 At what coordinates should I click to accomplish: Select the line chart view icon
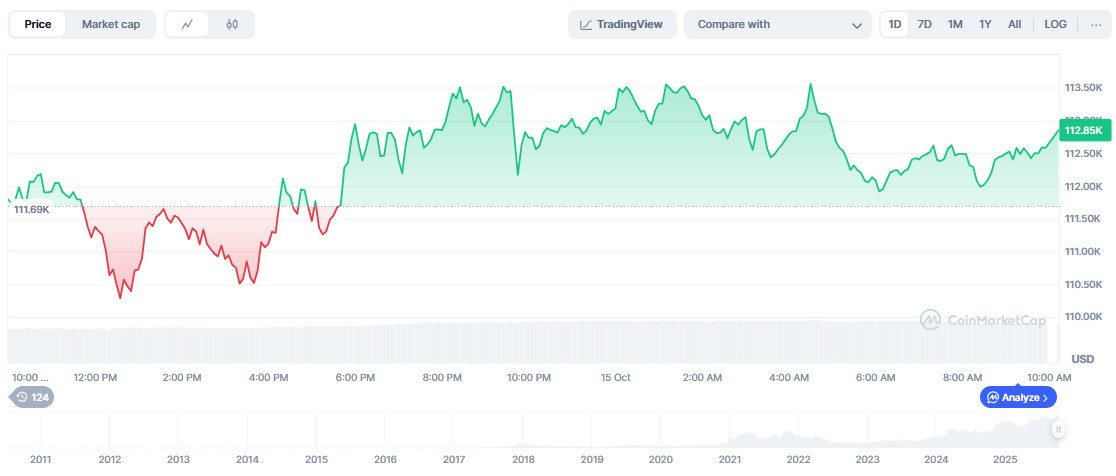coord(187,24)
